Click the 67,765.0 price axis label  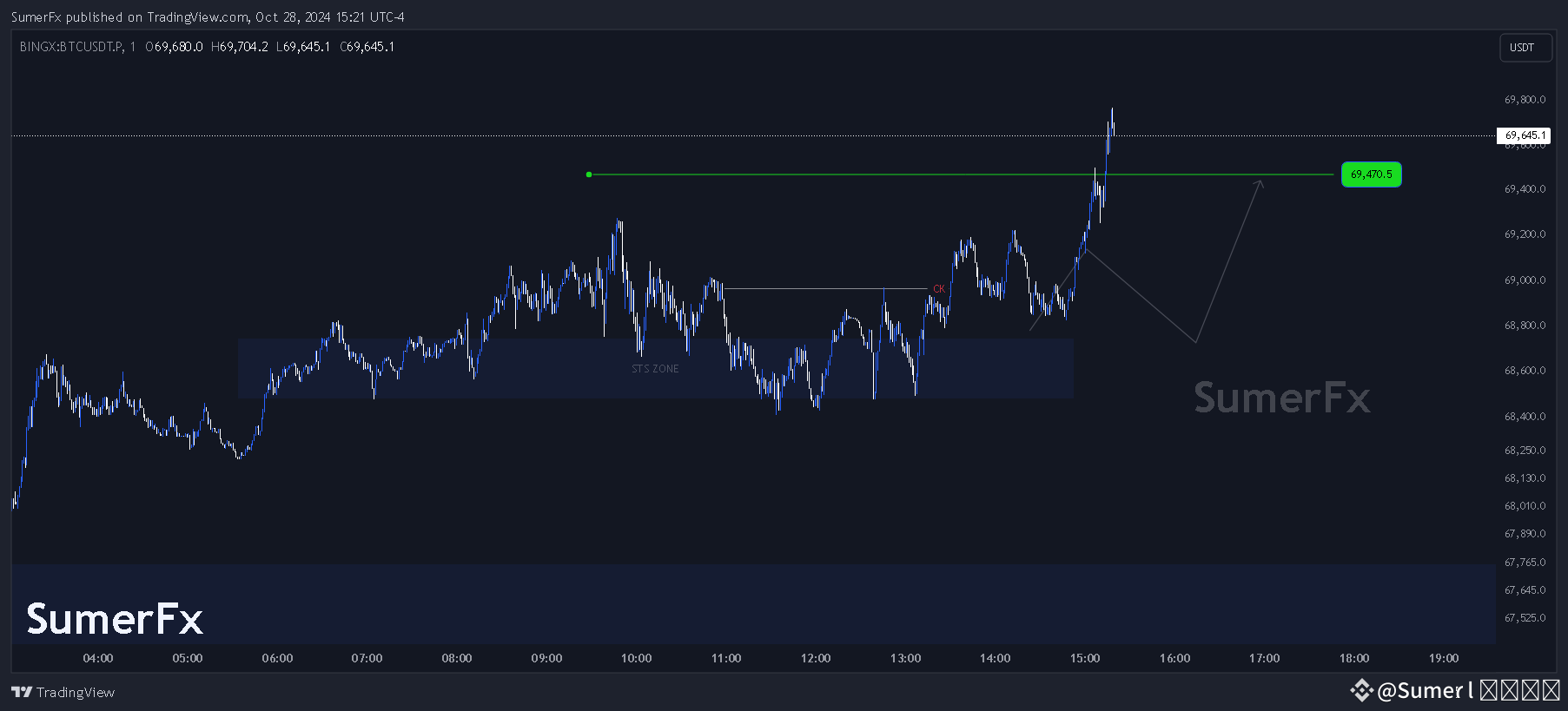1525,563
